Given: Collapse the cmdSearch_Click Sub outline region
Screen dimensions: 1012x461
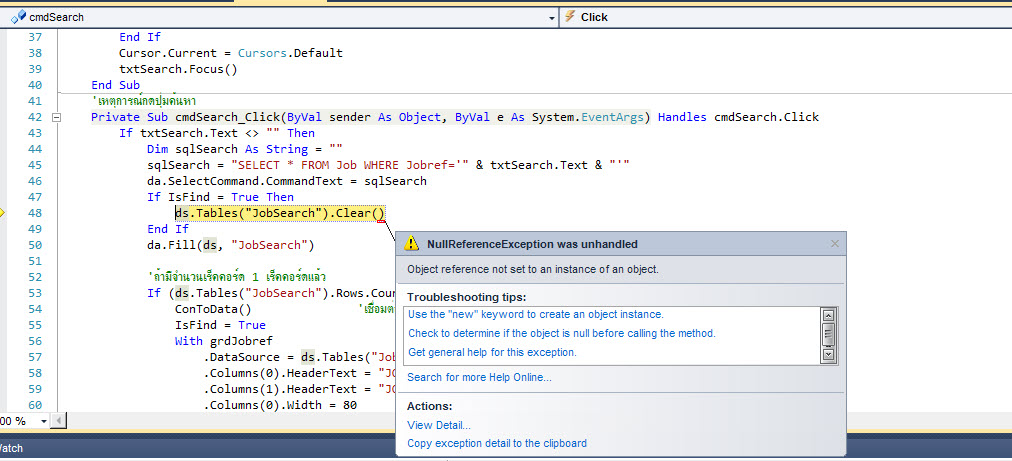Looking at the screenshot, I should (x=57, y=118).
